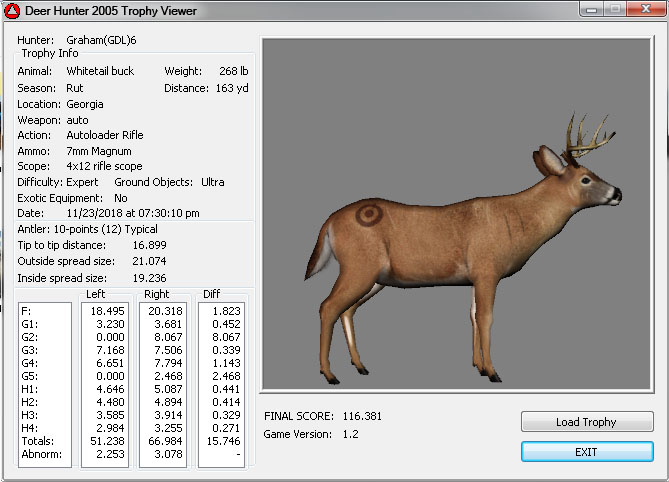Click the Deer Hunter app icon in title bar
The height and width of the screenshot is (482, 669).
coord(13,11)
